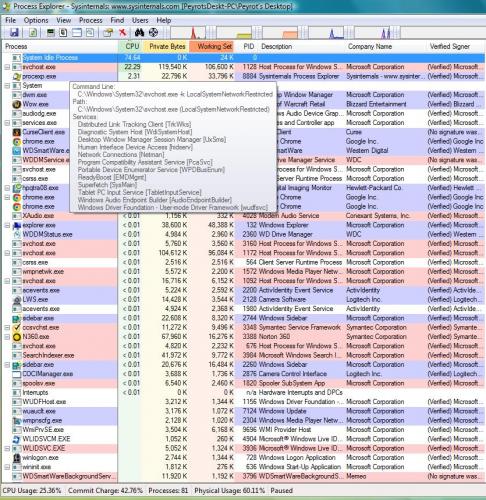Open process Properties from the toolbar
This screenshot has height=500, width=486.
tap(108, 33)
